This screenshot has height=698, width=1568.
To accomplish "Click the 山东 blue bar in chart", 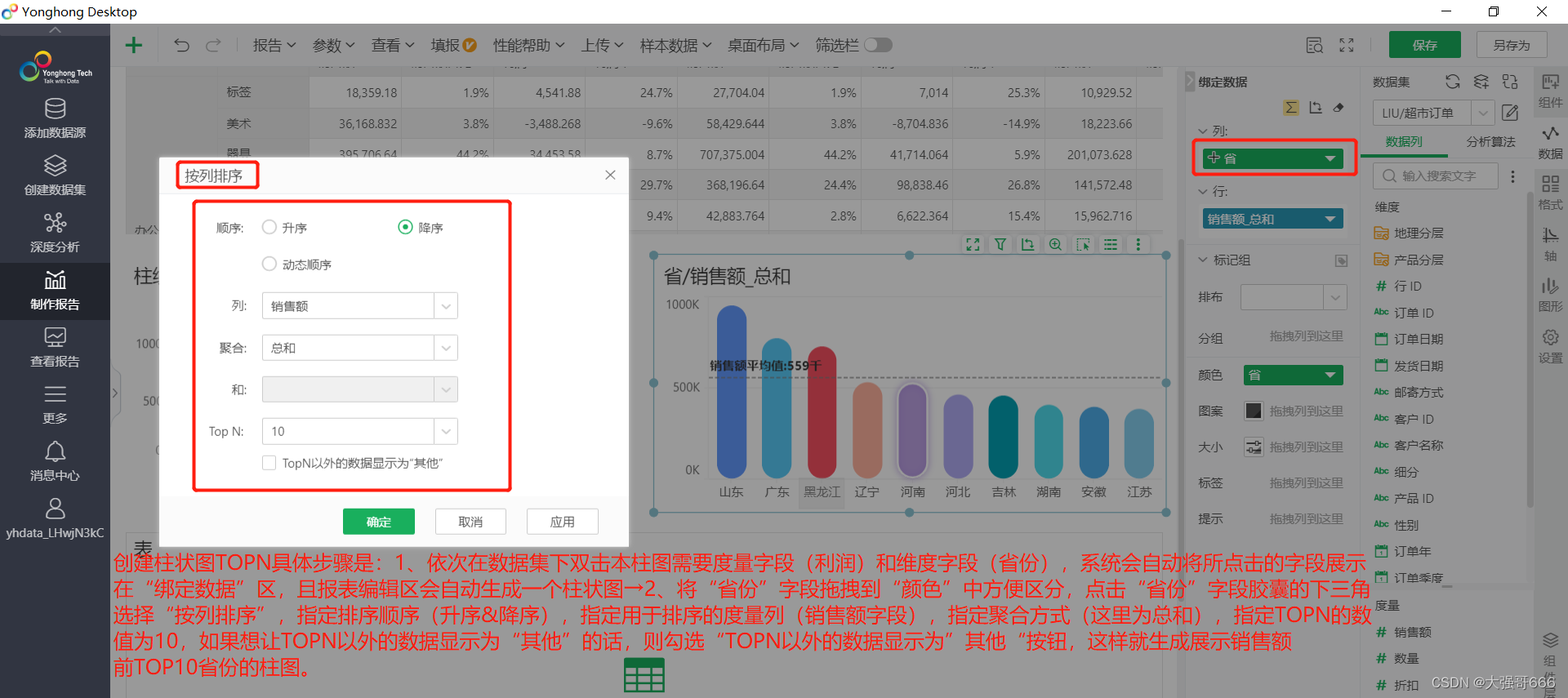I will coord(731,392).
